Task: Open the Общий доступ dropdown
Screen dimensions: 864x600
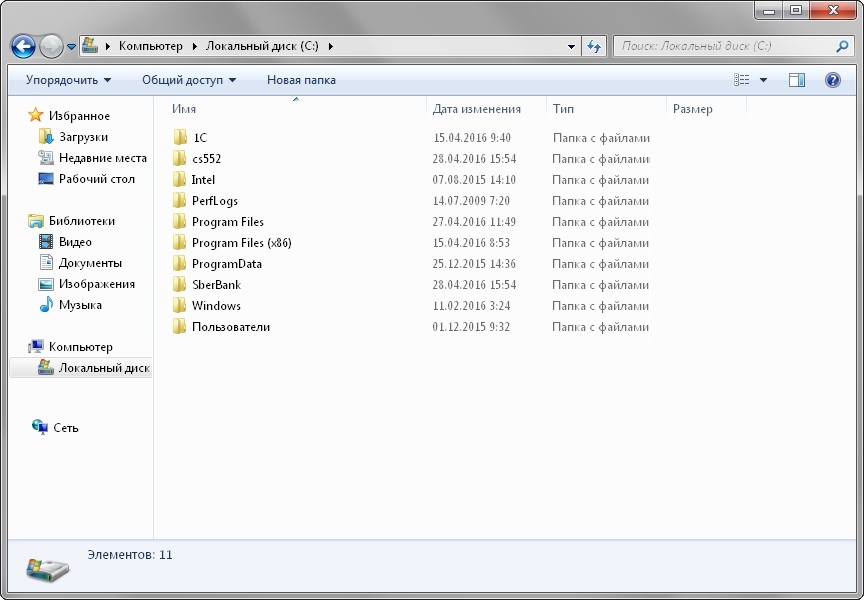Action: [189, 80]
